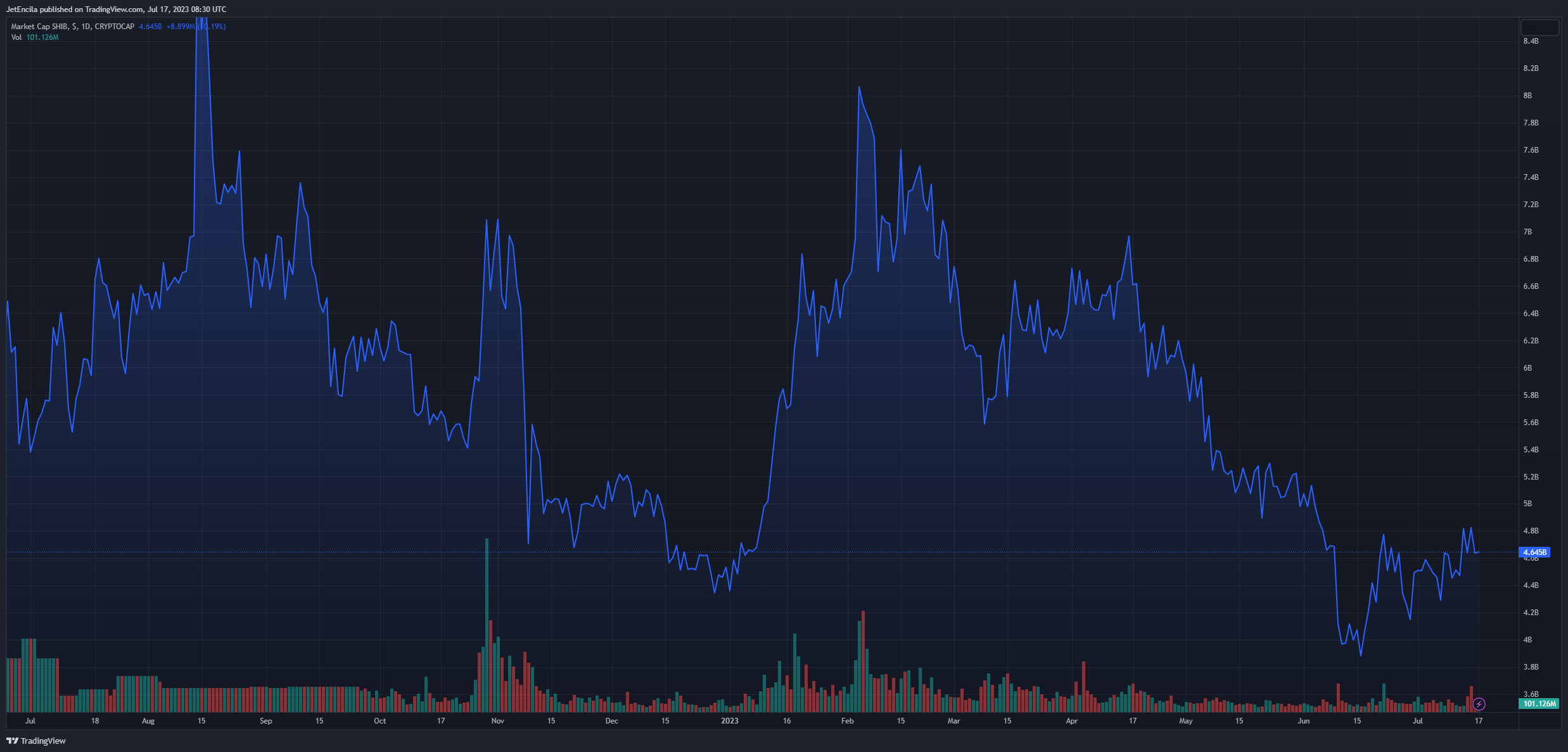The height and width of the screenshot is (752, 1568).
Task: Click the blue 4.645B current price tag
Action: (x=1534, y=552)
